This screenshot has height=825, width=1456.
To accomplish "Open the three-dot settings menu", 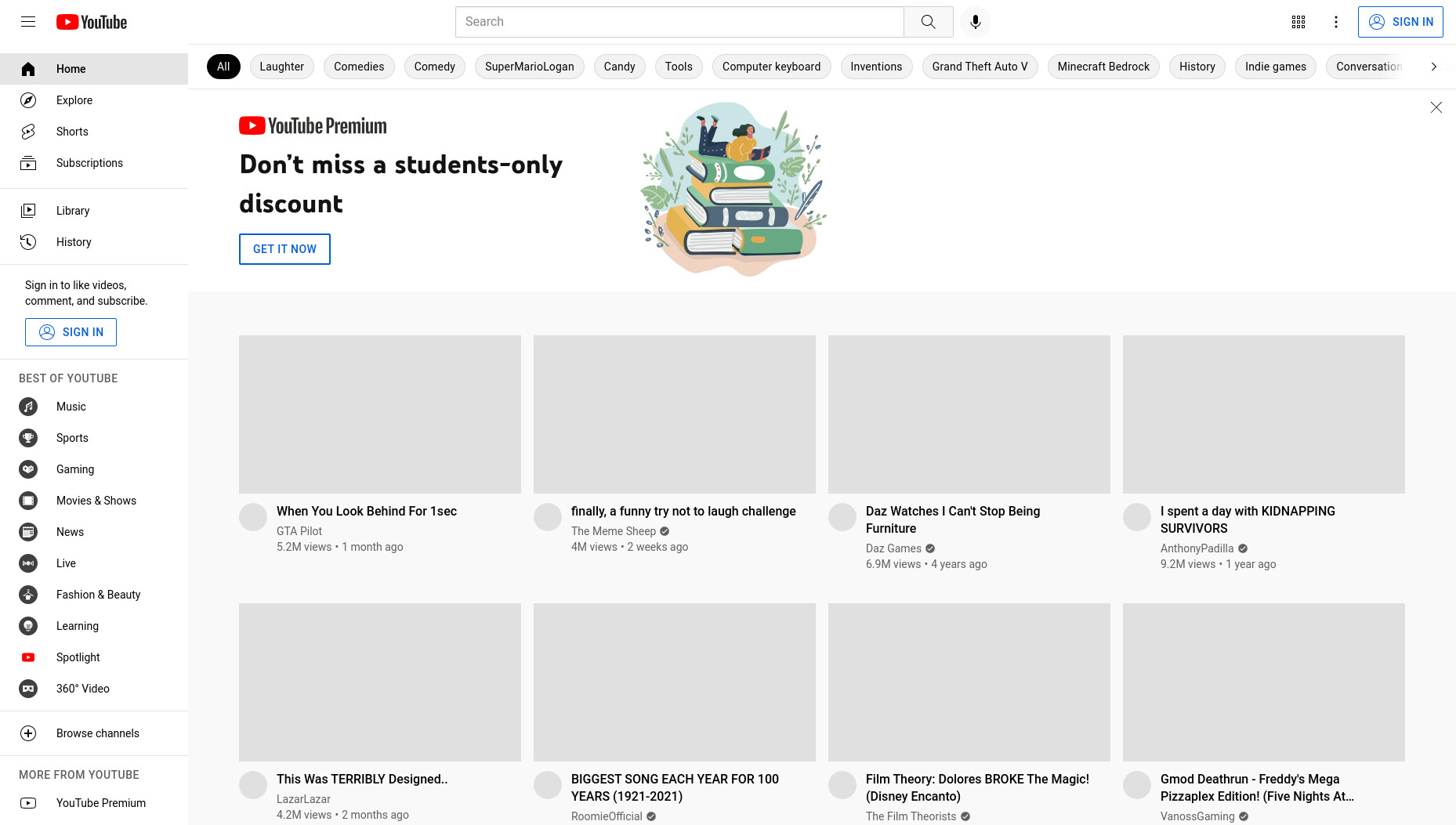I will (1336, 22).
